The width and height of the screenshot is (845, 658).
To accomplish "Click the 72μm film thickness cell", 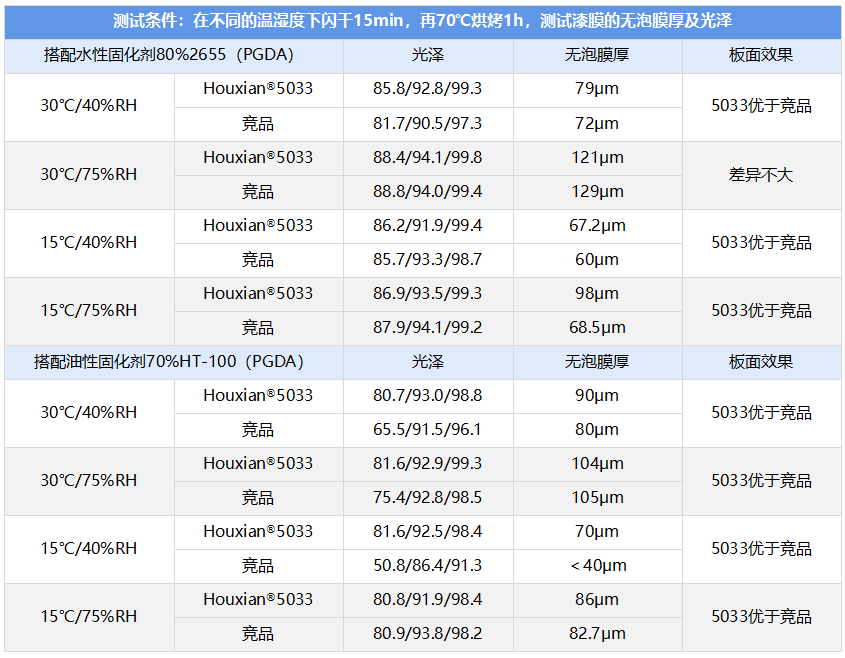I will [x=597, y=124].
